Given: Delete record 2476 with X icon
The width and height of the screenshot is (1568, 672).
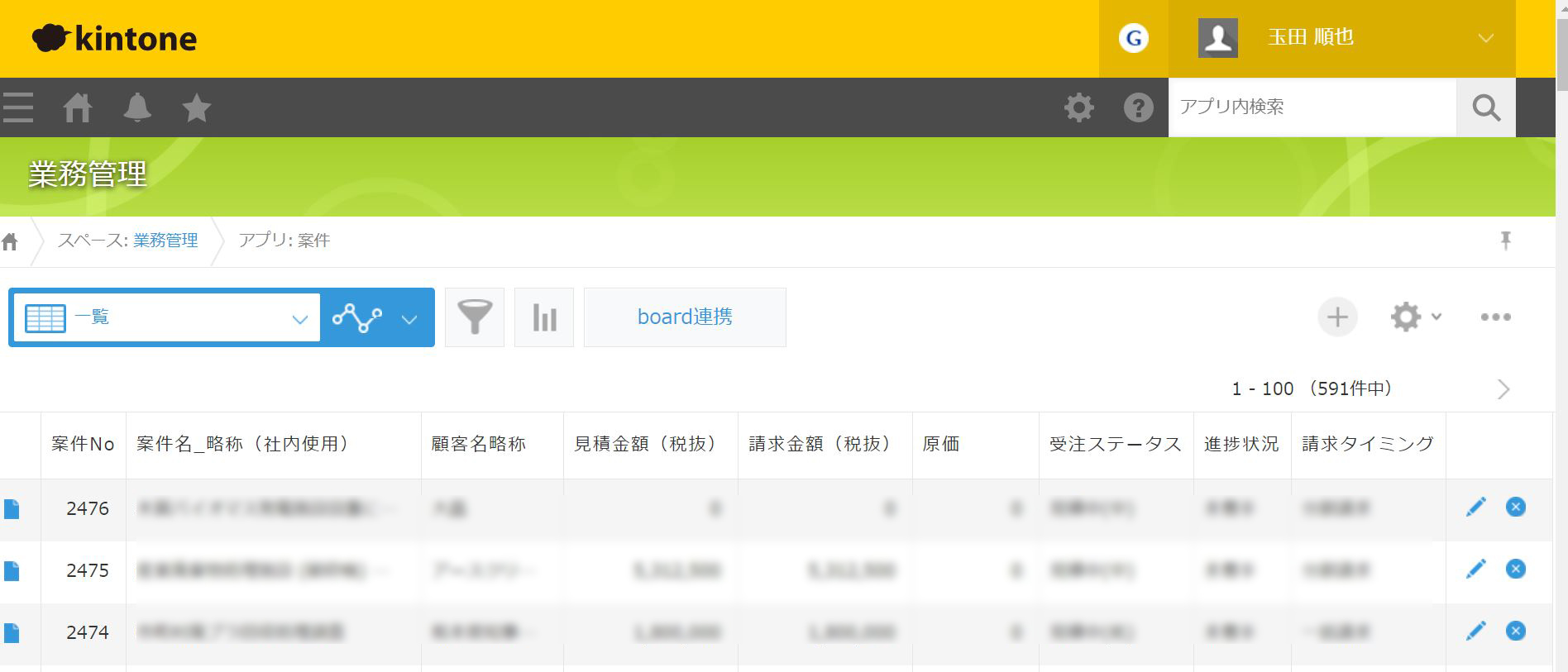Looking at the screenshot, I should tap(1515, 507).
